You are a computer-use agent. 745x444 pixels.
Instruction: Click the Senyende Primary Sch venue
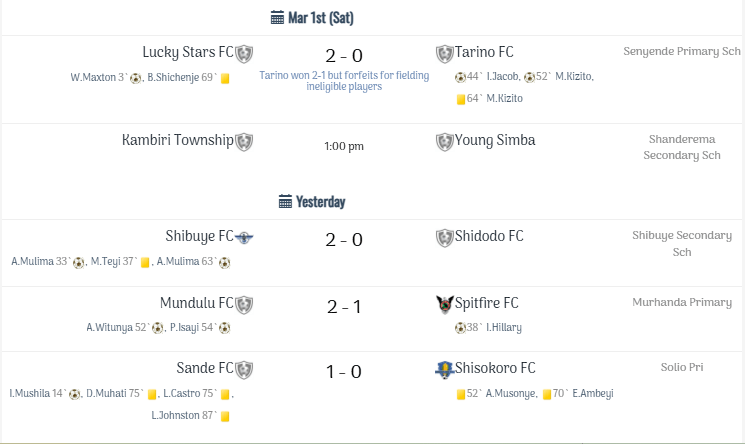682,51
